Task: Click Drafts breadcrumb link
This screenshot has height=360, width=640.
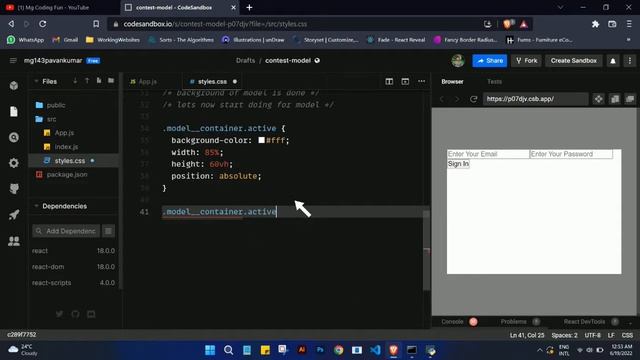Action: tap(245, 60)
